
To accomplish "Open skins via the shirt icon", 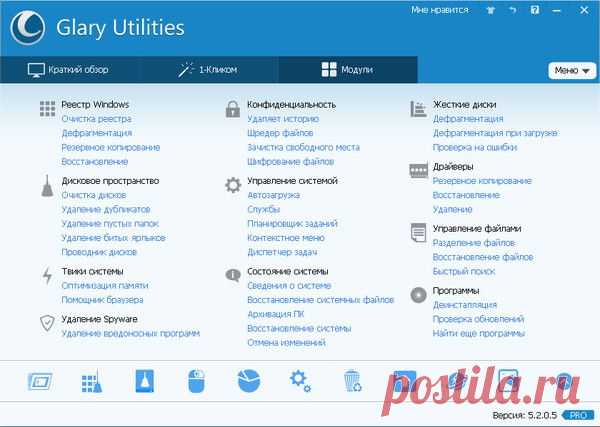I will pos(490,10).
